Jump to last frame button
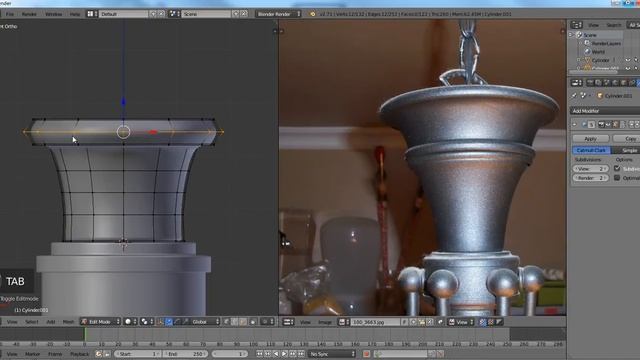 tap(301, 354)
